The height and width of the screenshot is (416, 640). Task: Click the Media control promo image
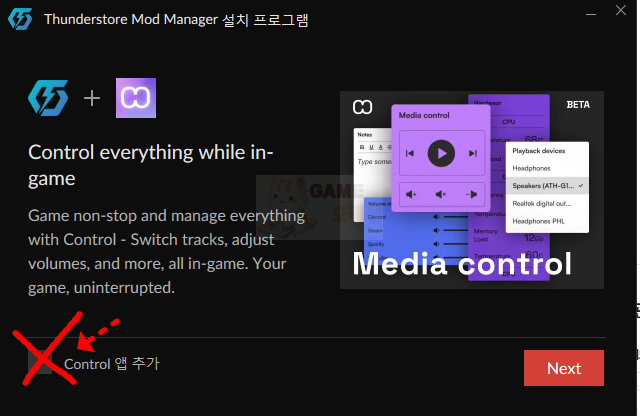472,190
